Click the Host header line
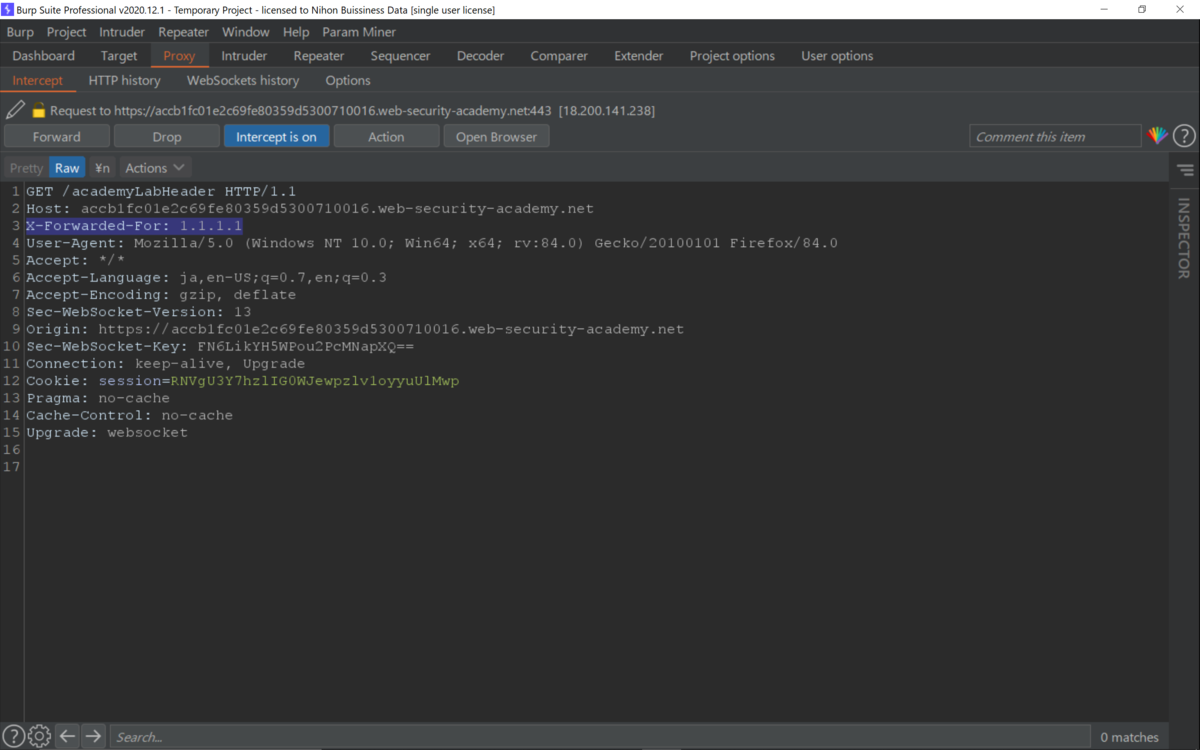Image resolution: width=1200 pixels, height=750 pixels. pos(310,209)
